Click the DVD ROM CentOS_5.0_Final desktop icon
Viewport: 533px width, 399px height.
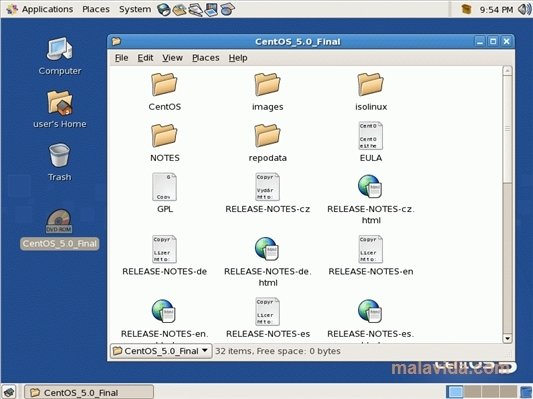tap(59, 221)
